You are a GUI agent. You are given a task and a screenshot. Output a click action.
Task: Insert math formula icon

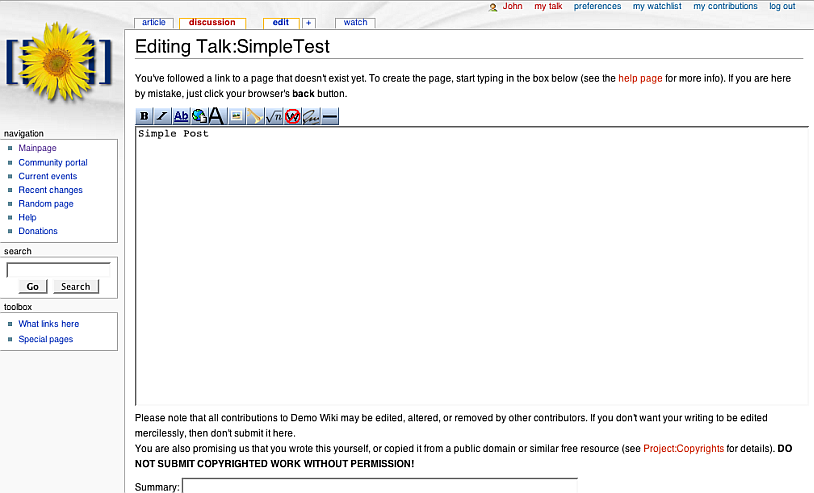(x=273, y=116)
